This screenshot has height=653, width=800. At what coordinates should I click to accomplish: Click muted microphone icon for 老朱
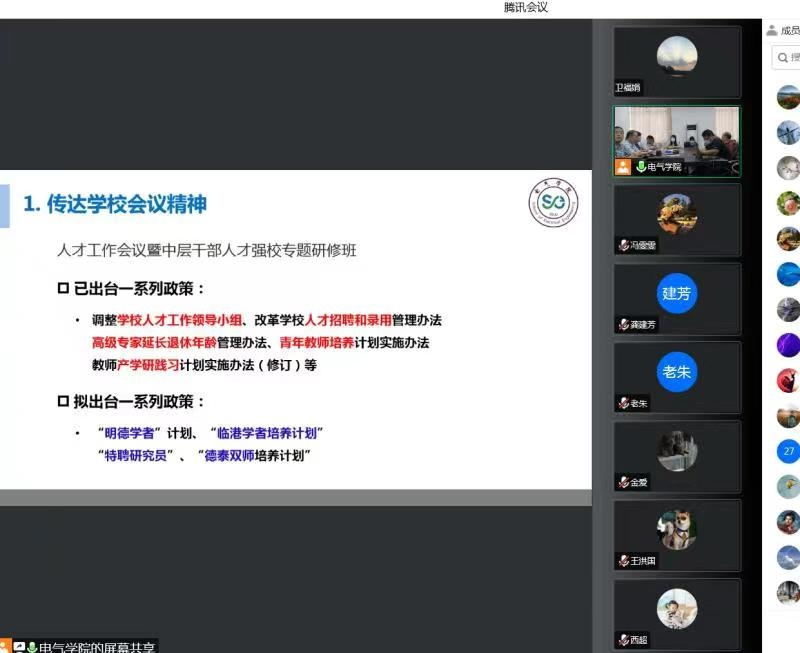click(623, 403)
